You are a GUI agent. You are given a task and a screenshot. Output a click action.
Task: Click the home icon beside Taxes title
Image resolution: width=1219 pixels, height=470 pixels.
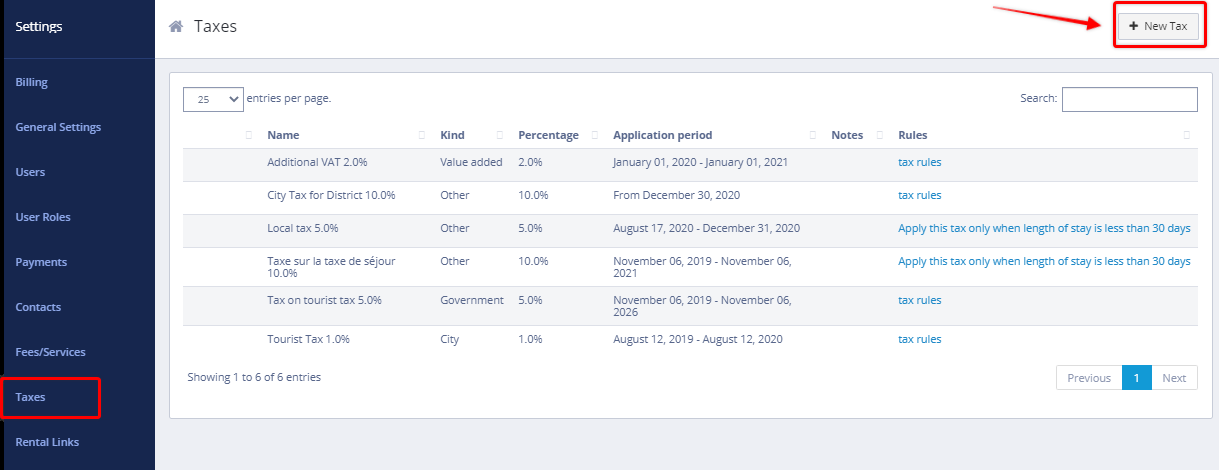176,27
